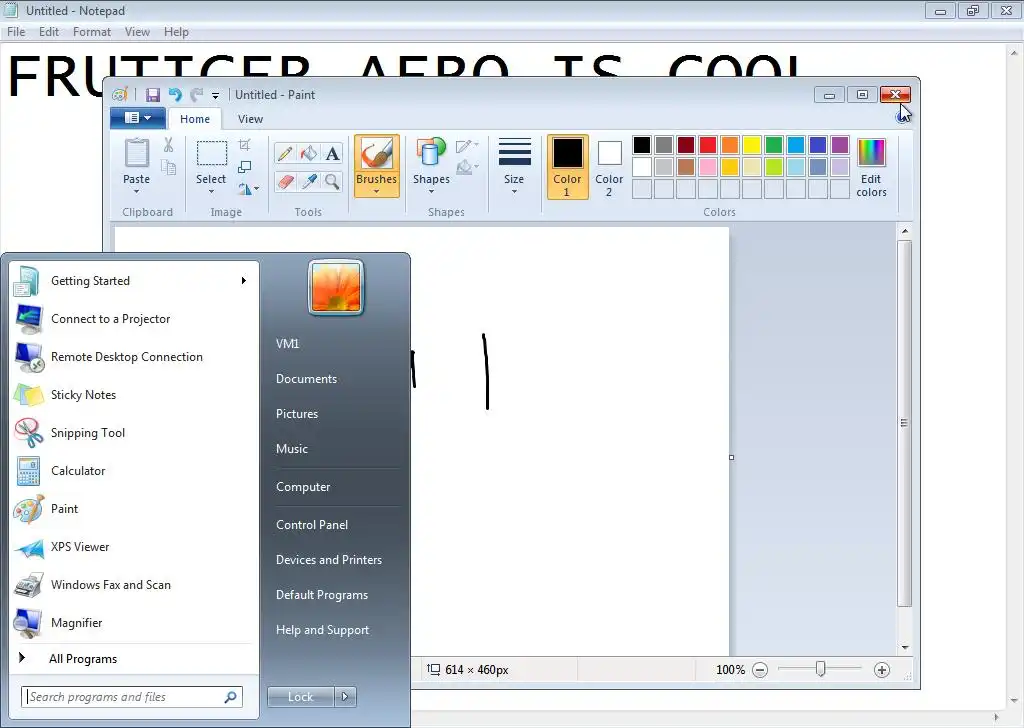Open the Help menu in Notepad
Screen dimensions: 1024x728
[x=176, y=32]
